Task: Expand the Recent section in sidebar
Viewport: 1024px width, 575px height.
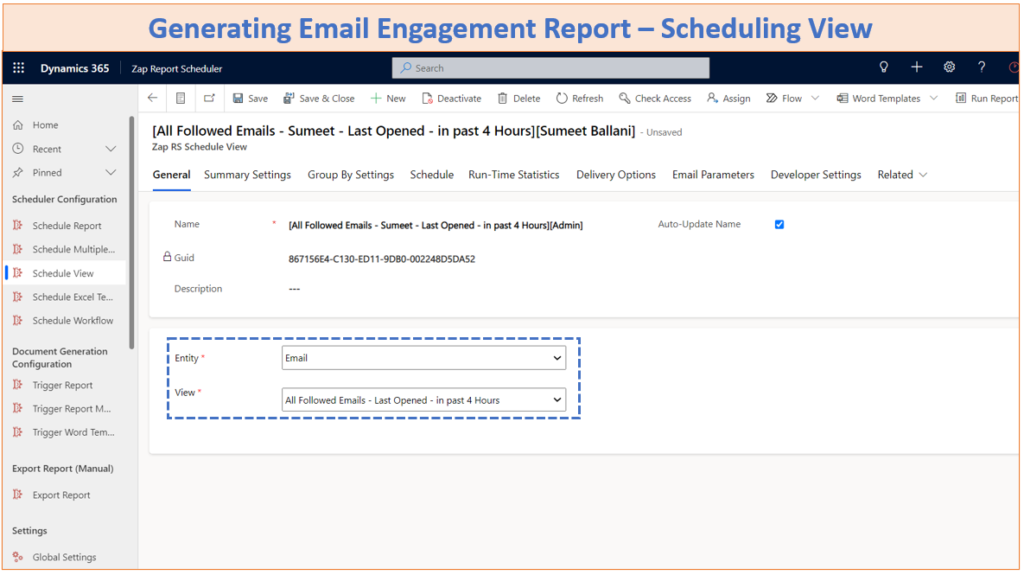Action: [110, 149]
